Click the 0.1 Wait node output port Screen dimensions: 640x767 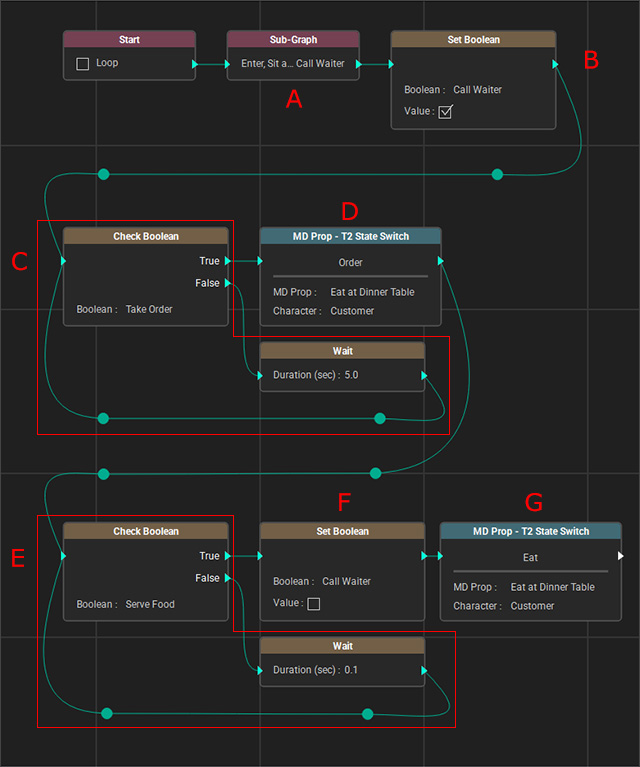coord(424,670)
